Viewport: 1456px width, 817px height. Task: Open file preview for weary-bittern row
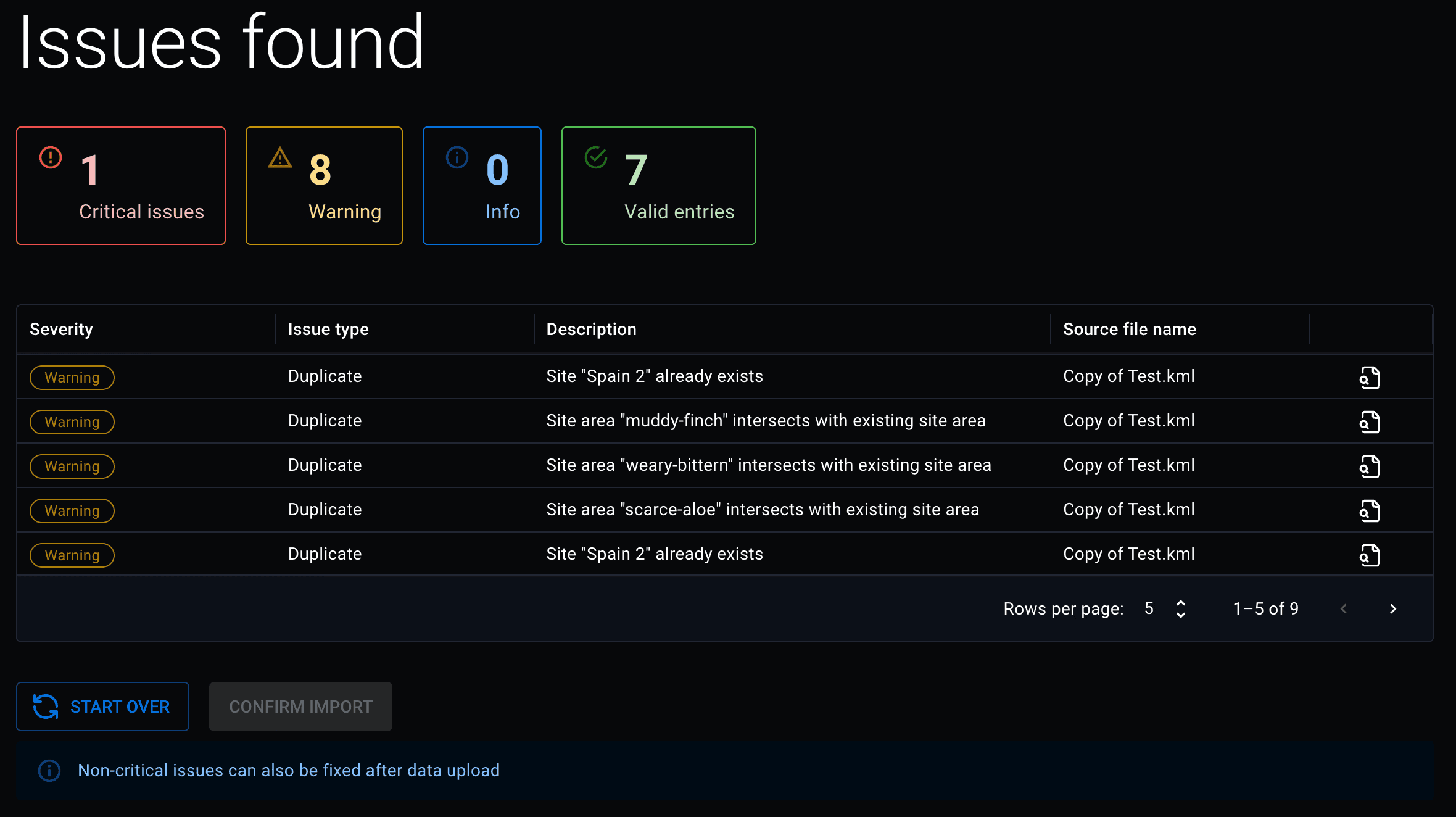[1370, 467]
